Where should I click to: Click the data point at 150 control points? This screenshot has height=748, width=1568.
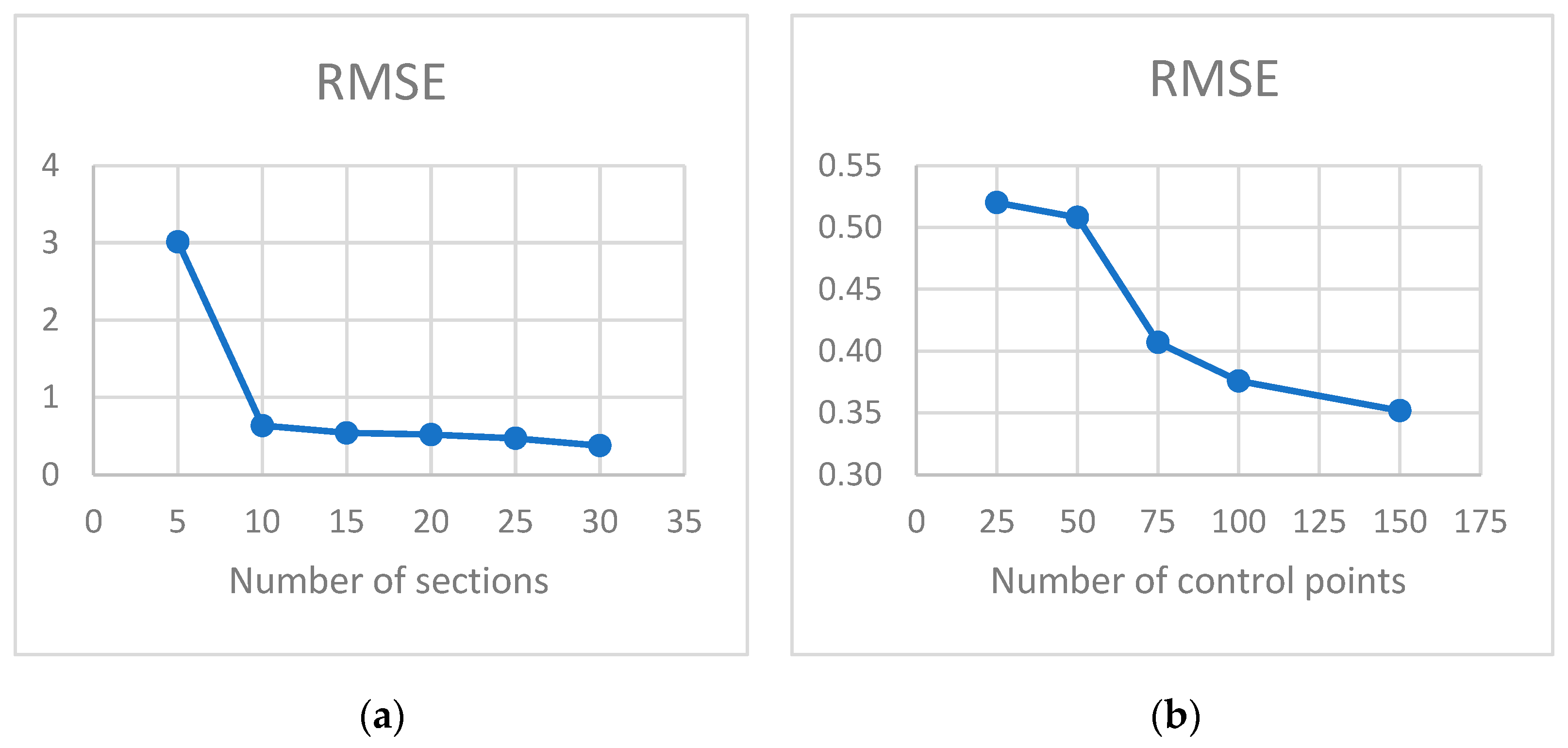(1400, 411)
